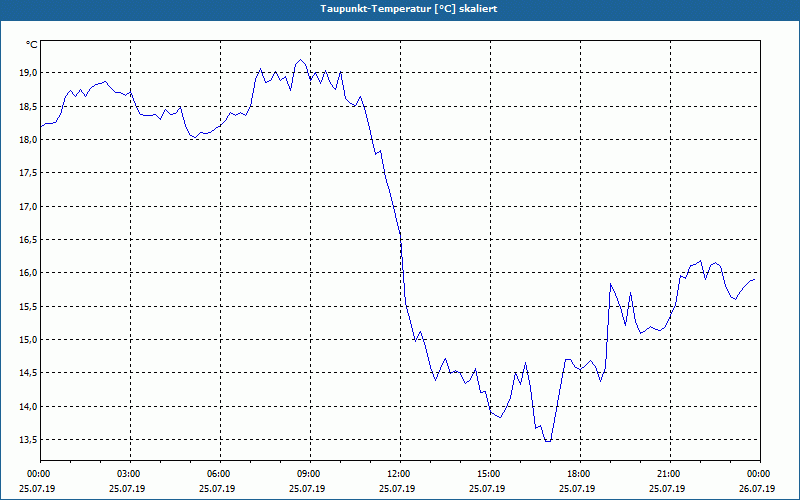This screenshot has width=800, height=500.
Task: Click the curve's lowest point near 17:00
Action: [548, 441]
